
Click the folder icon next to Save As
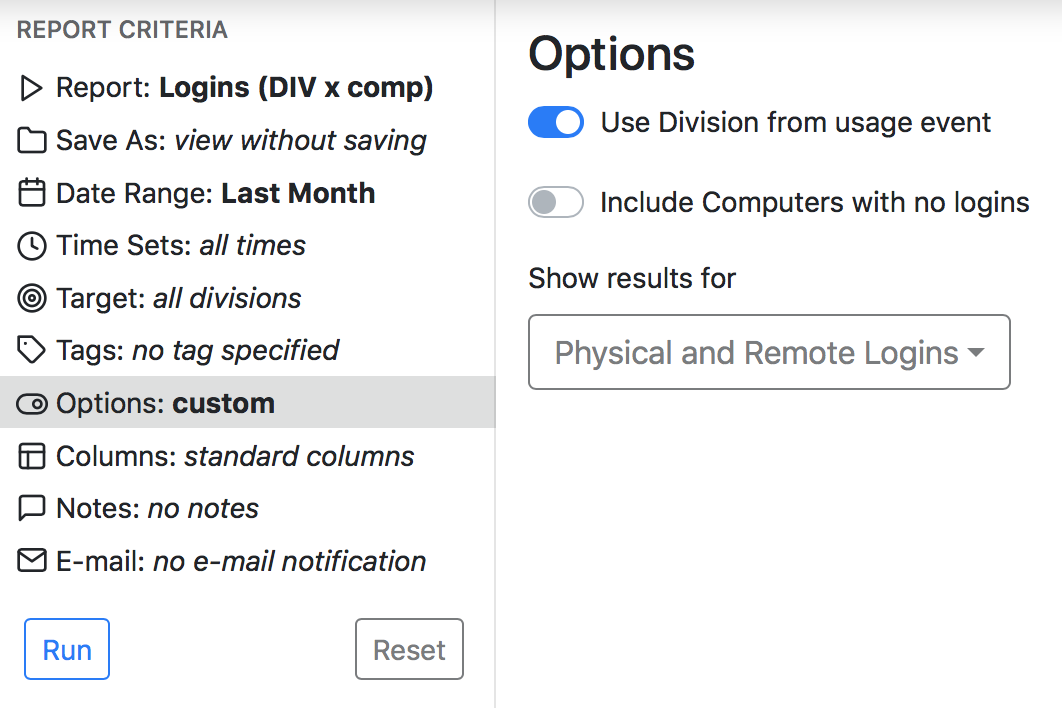click(x=32, y=141)
